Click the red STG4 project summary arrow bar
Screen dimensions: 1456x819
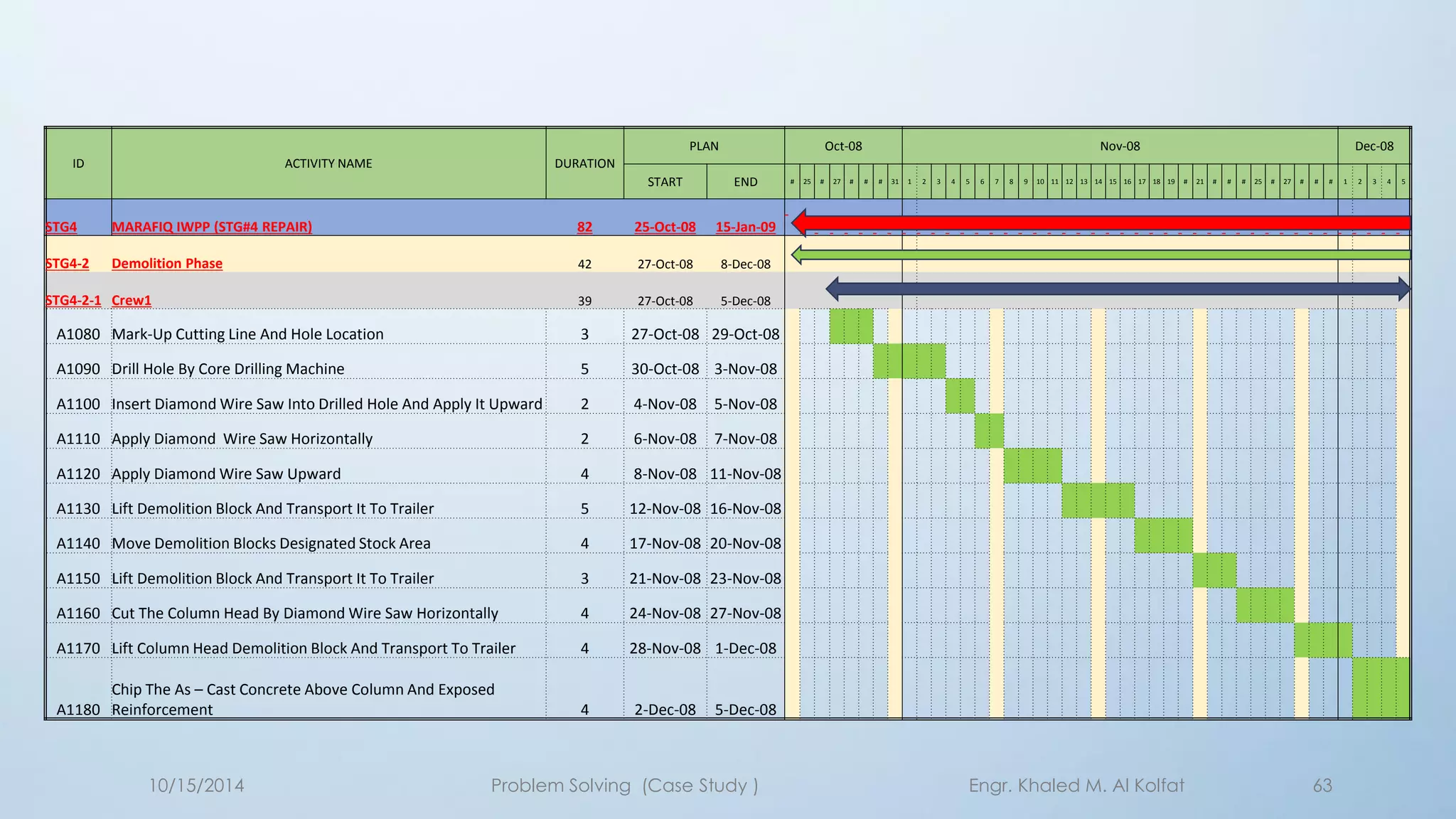click(x=1102, y=223)
